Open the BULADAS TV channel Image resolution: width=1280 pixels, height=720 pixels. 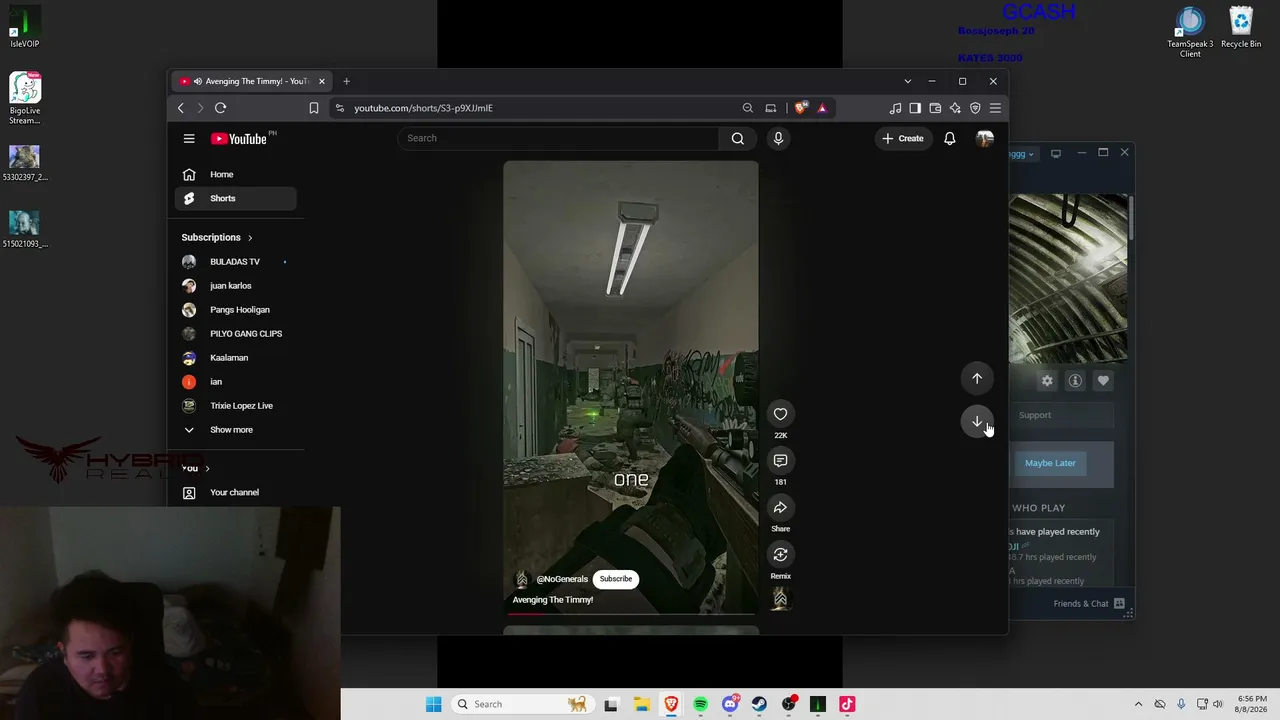pos(236,262)
